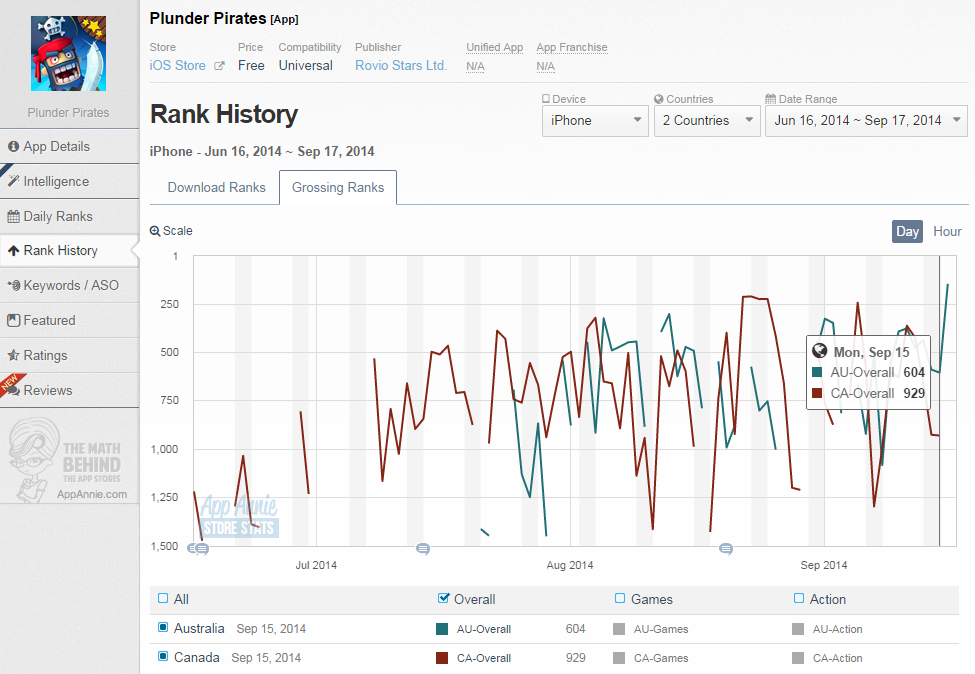Enable the Action category checkbox
Image resolution: width=975 pixels, height=674 pixels.
pos(799,598)
